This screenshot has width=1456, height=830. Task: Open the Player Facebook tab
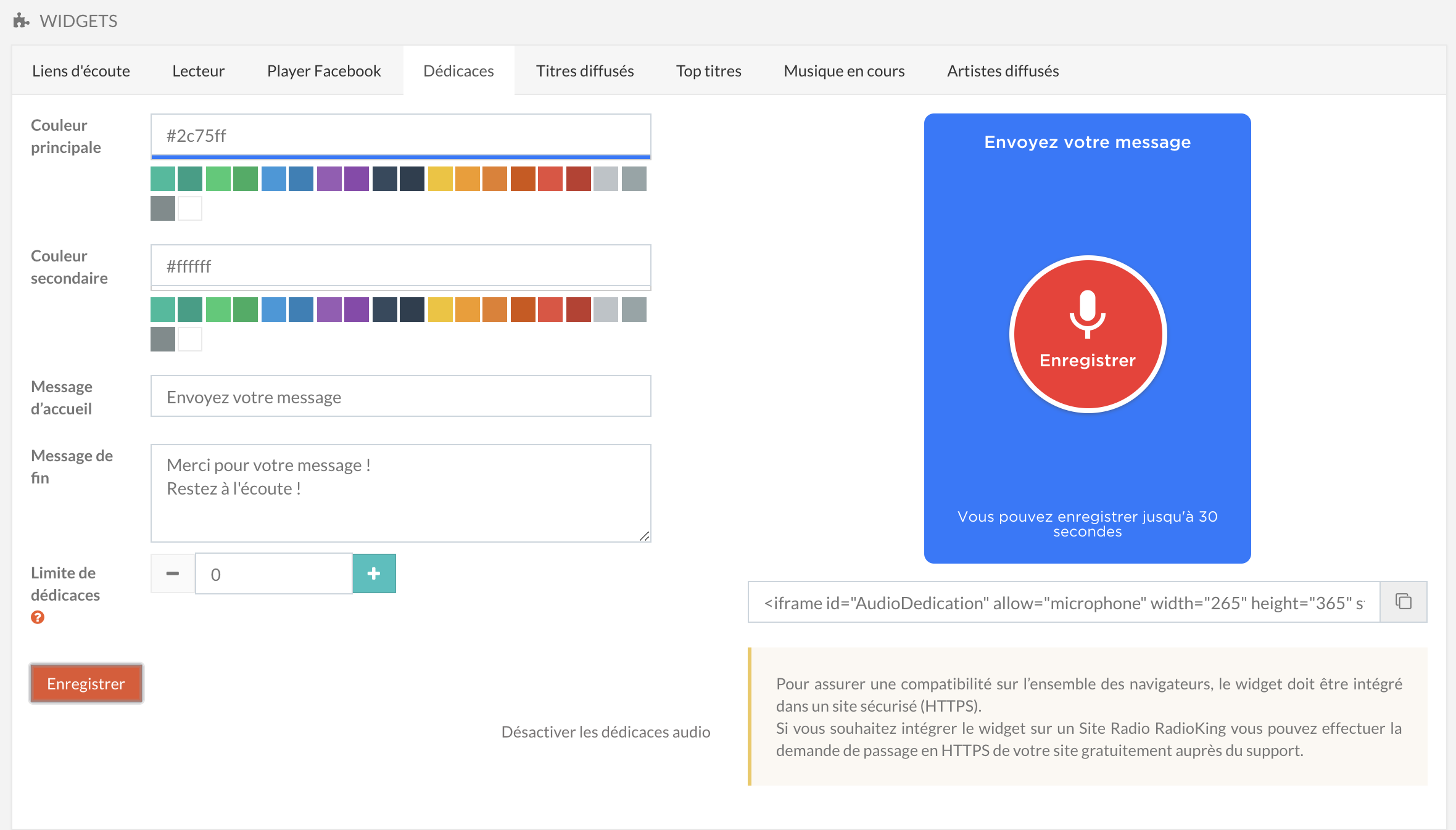pos(324,71)
